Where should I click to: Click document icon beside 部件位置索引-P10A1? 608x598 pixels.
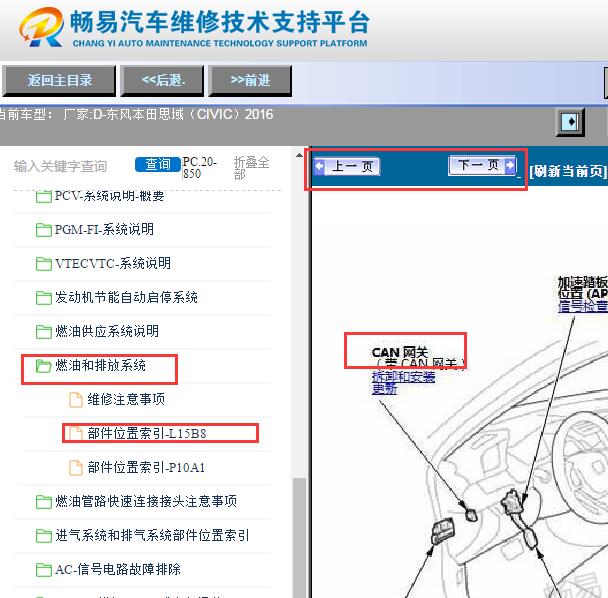(76, 468)
